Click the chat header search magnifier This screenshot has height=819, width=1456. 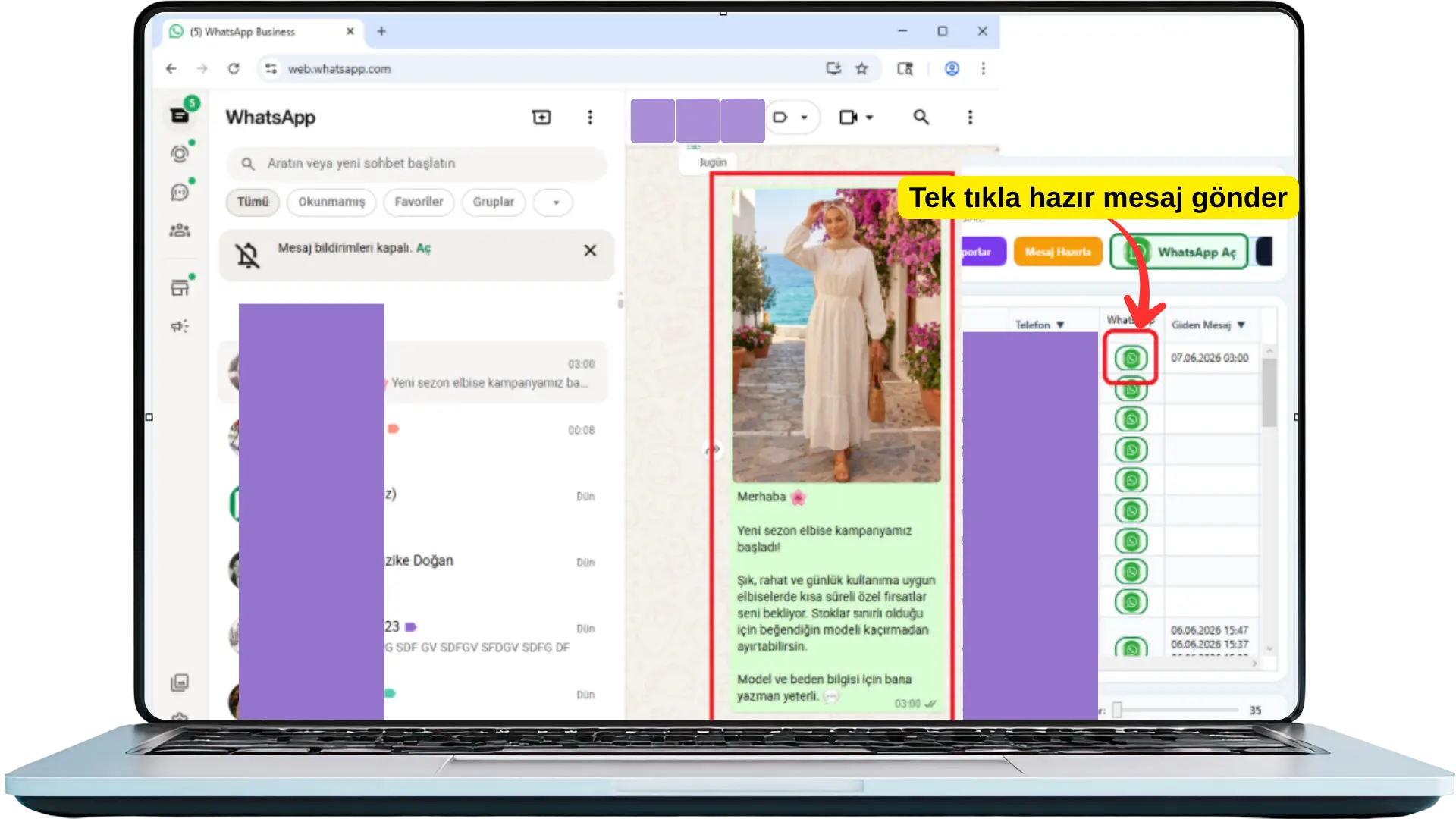click(921, 117)
